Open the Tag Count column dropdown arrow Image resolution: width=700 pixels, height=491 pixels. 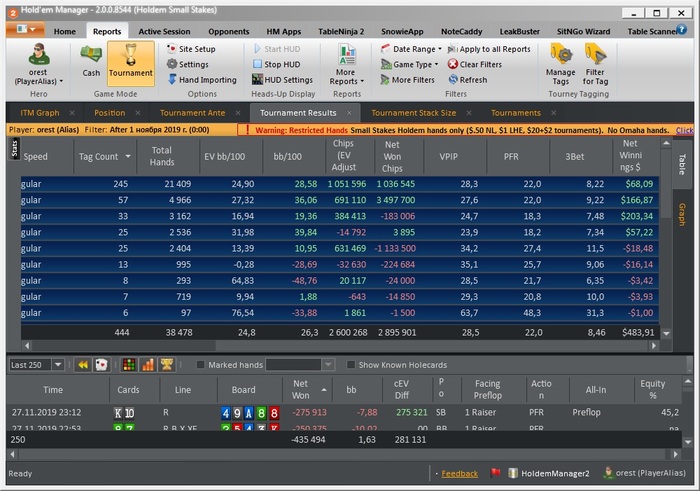pyautogui.click(x=128, y=157)
